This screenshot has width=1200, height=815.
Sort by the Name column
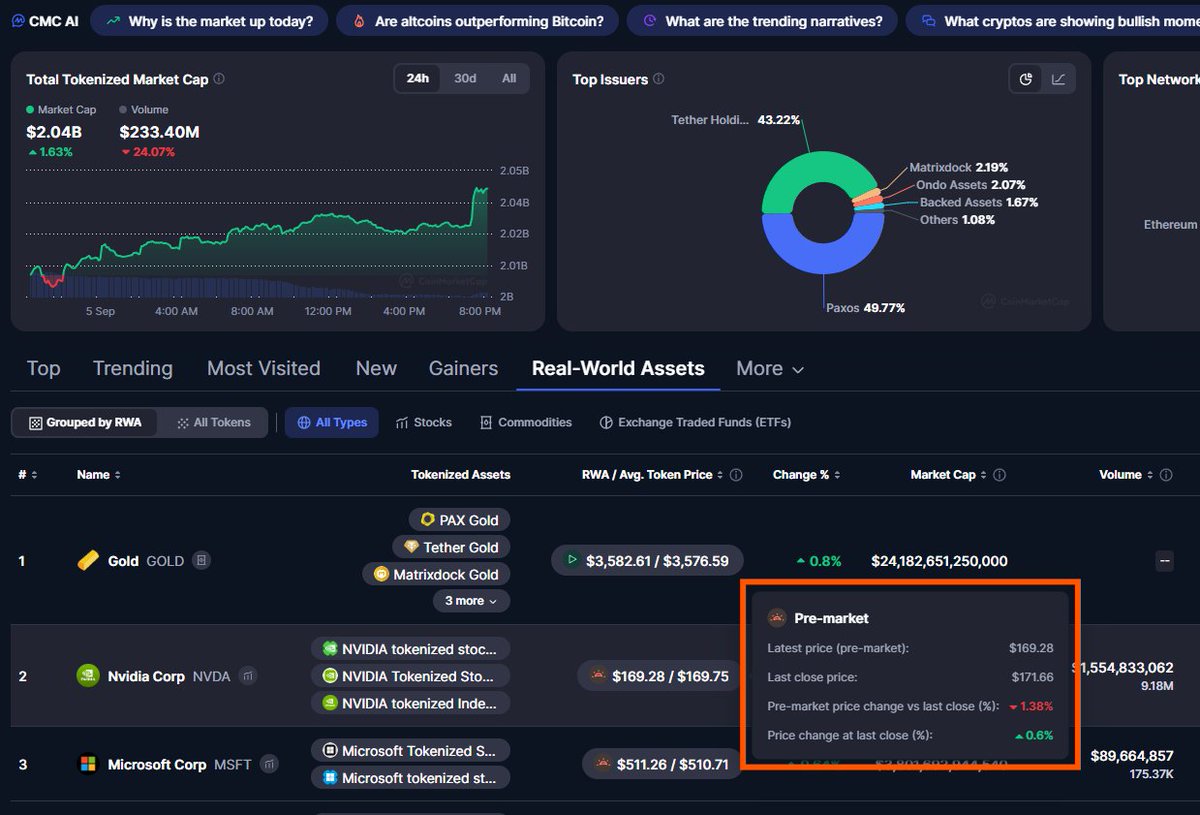coord(98,475)
